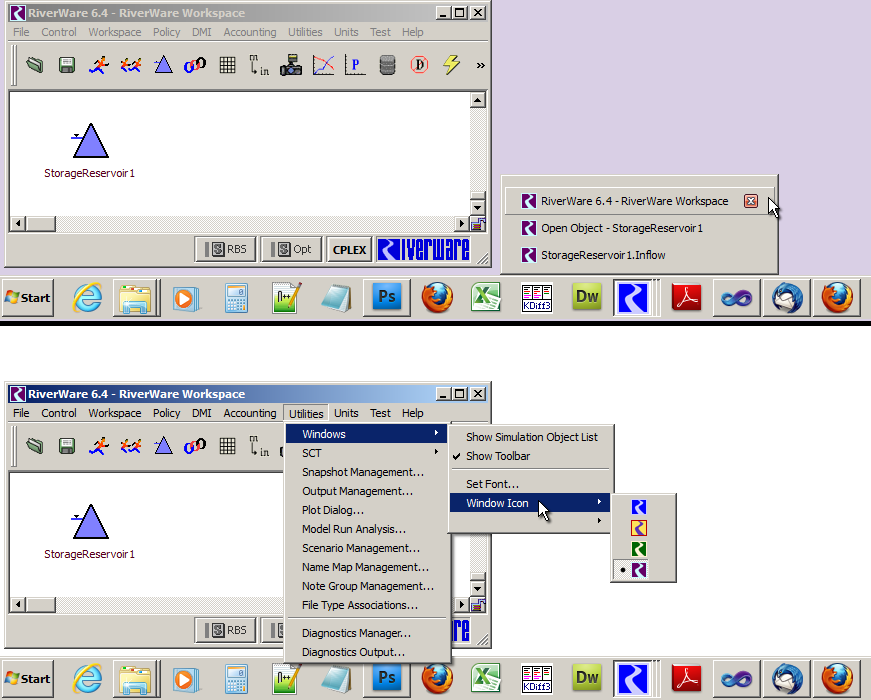Viewport: 871px width, 700px height.
Task: Click the database cylinder toolbar icon
Action: point(387,65)
